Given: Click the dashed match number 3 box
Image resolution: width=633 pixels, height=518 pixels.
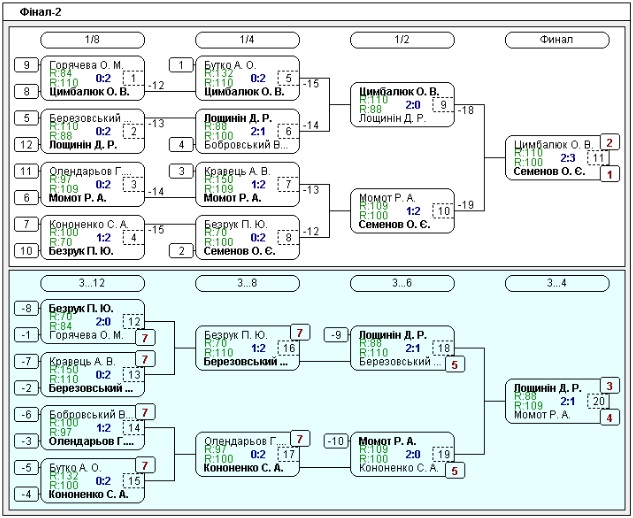Looking at the screenshot, I should coord(133,185).
